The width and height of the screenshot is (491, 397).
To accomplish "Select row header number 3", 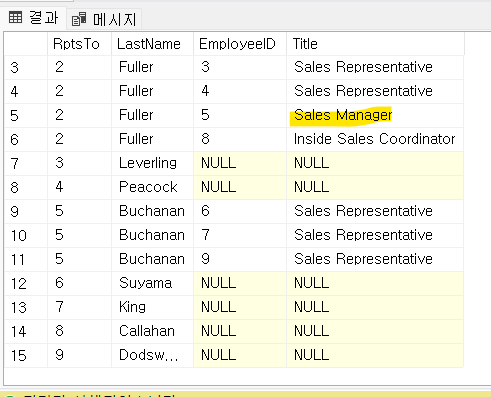I will pyautogui.click(x=26, y=68).
